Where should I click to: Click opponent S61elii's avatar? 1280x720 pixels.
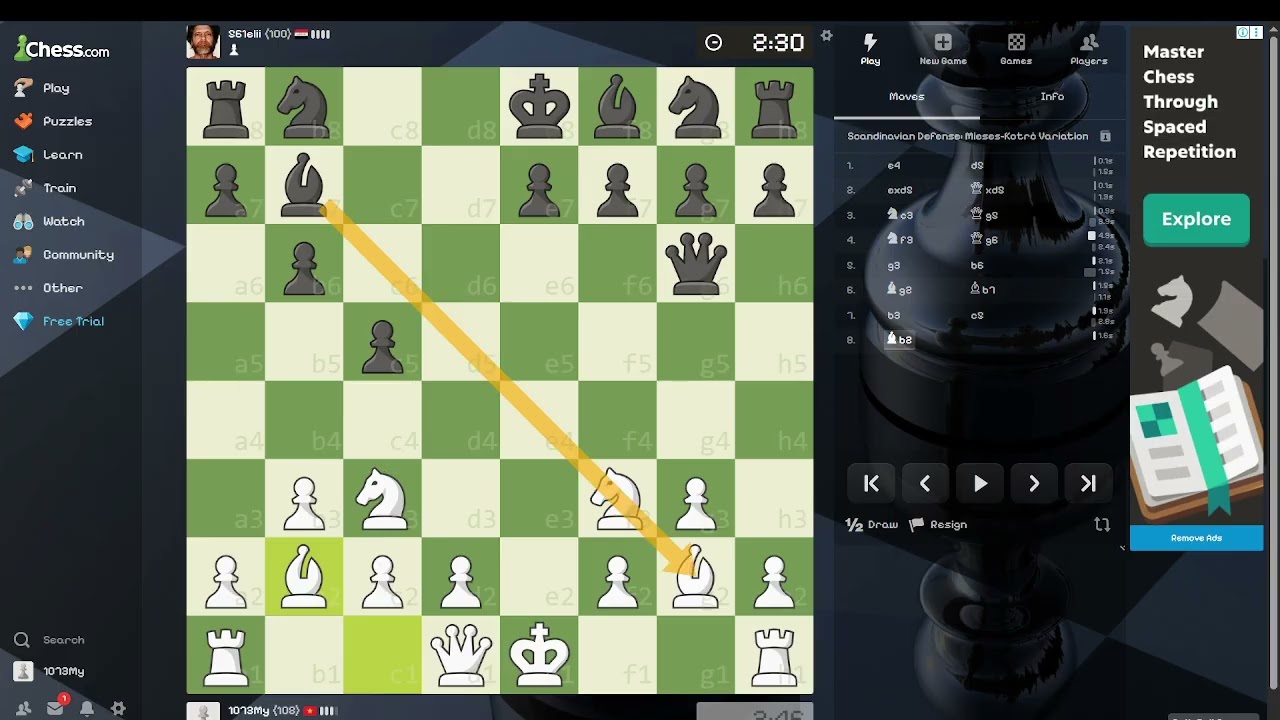[x=203, y=42]
